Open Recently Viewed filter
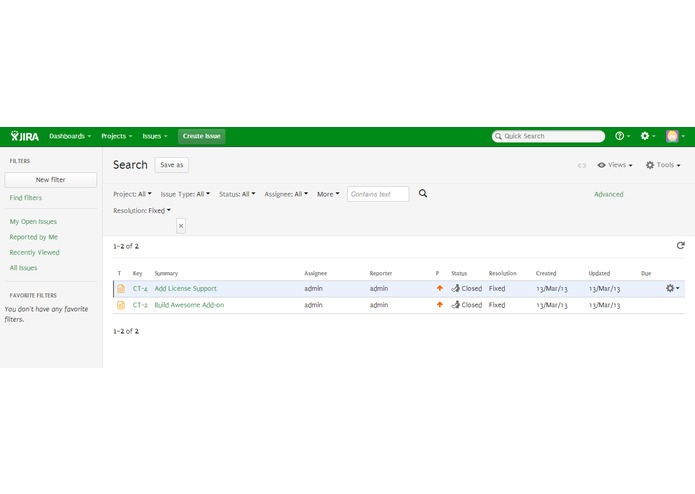Screen dimensions: 695x494 35,253
